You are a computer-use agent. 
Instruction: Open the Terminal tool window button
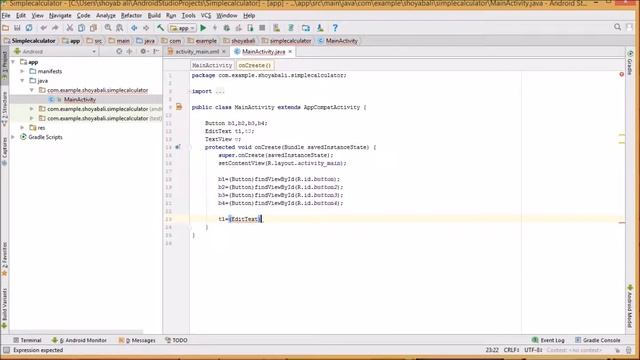coord(27,340)
